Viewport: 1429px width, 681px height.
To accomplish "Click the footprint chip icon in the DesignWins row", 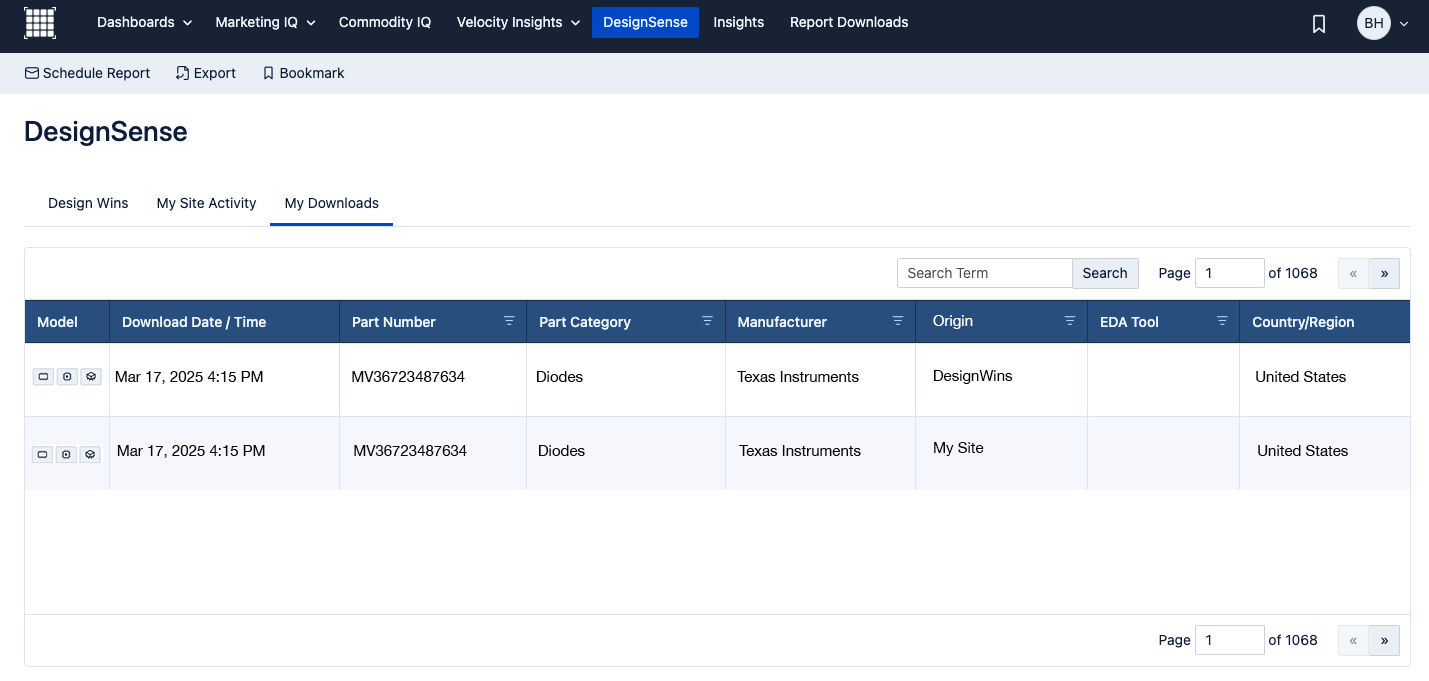I will [x=67, y=377].
